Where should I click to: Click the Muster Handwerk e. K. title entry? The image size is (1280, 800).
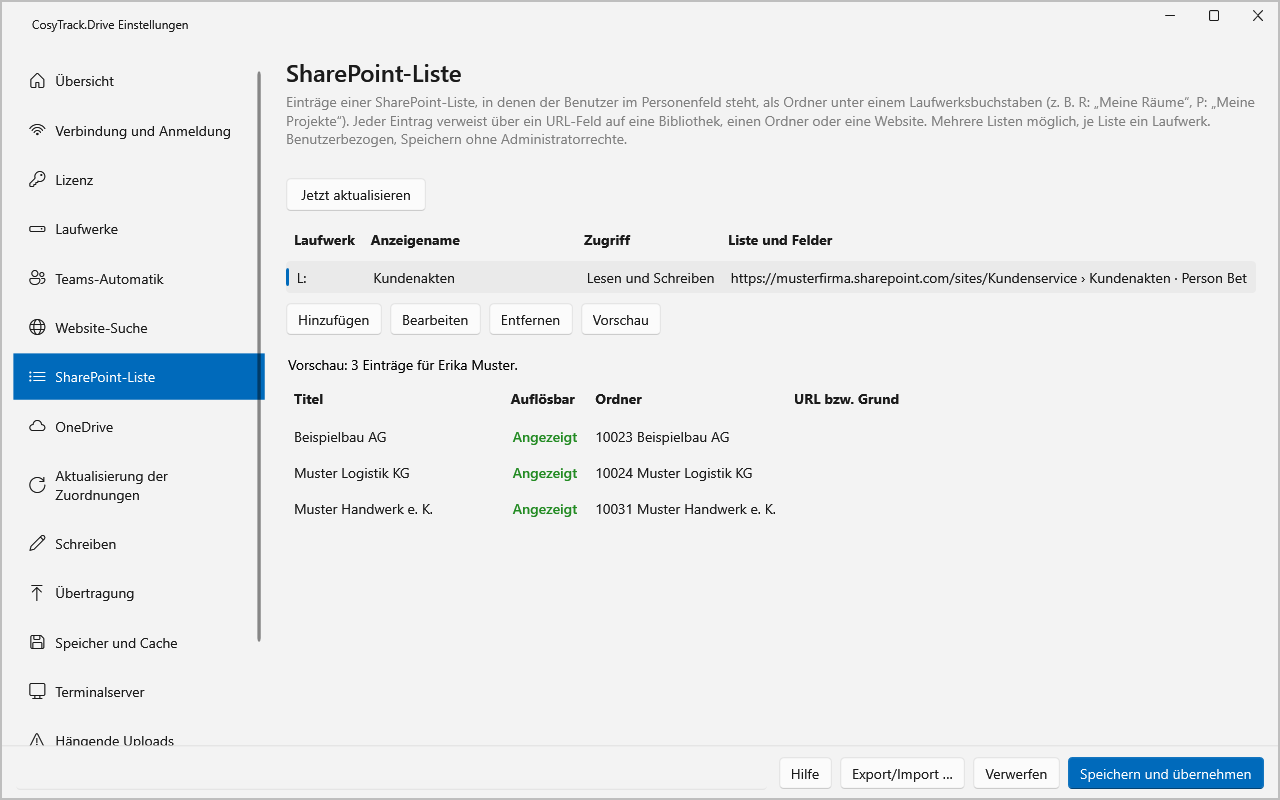click(363, 509)
